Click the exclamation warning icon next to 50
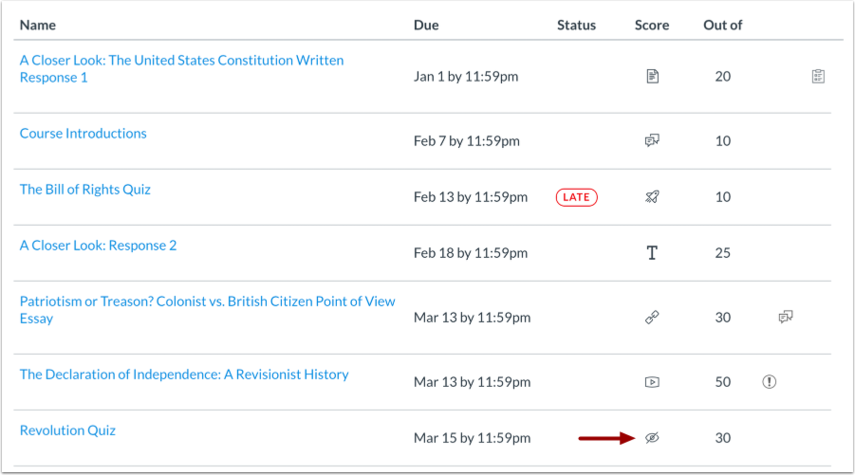 coord(769,382)
